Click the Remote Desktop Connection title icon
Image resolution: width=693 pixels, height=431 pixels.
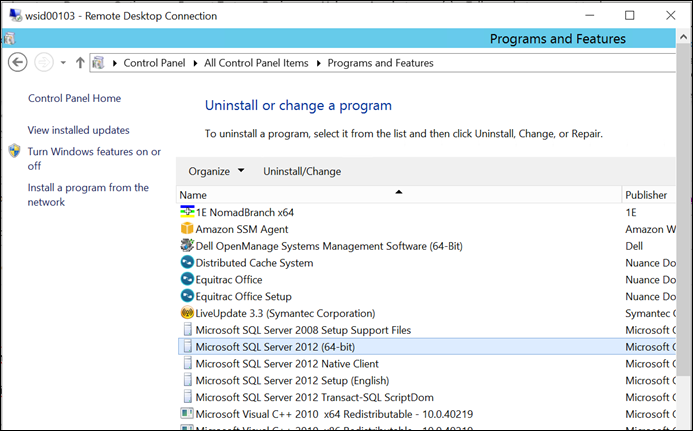15,15
